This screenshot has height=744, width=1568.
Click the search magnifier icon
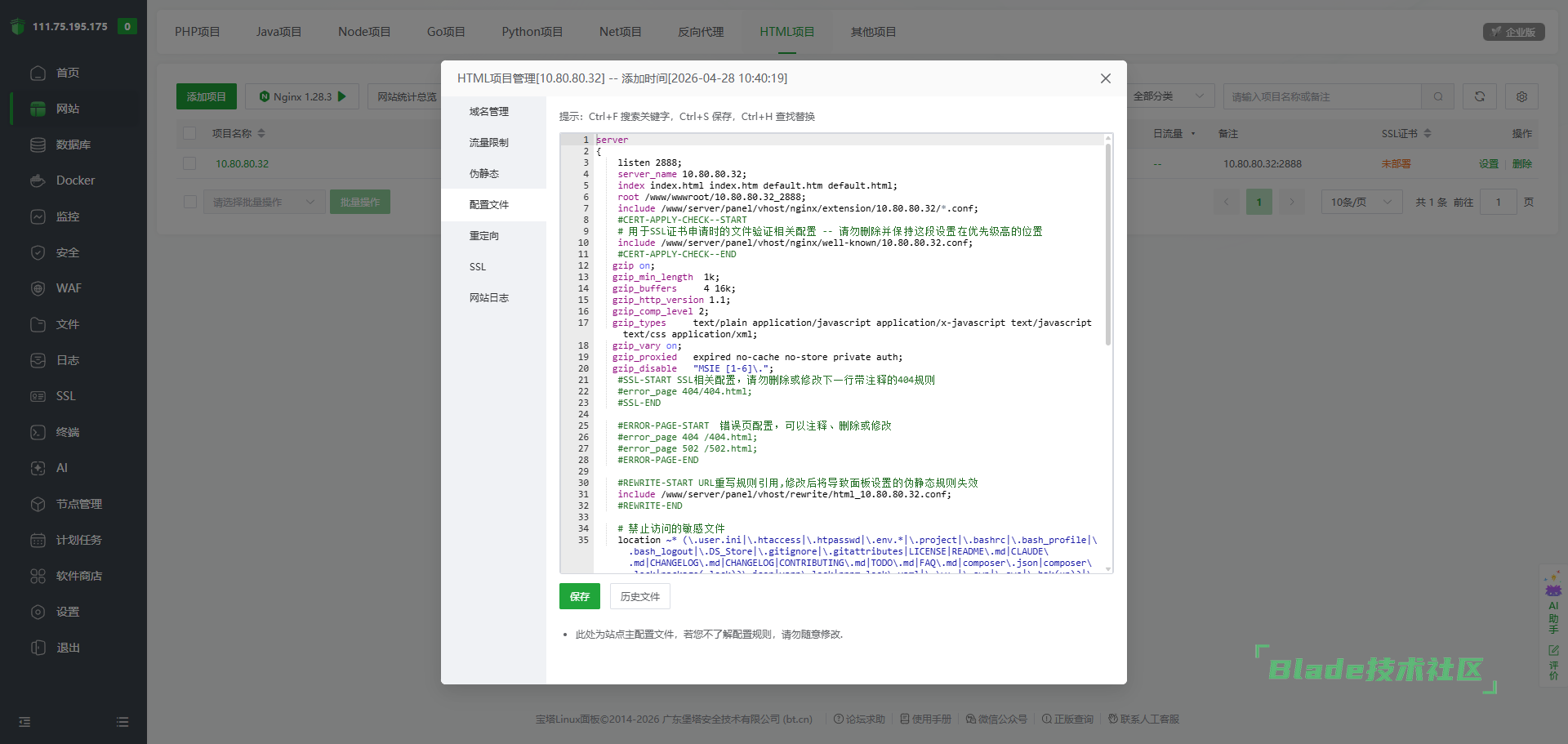[x=1437, y=96]
